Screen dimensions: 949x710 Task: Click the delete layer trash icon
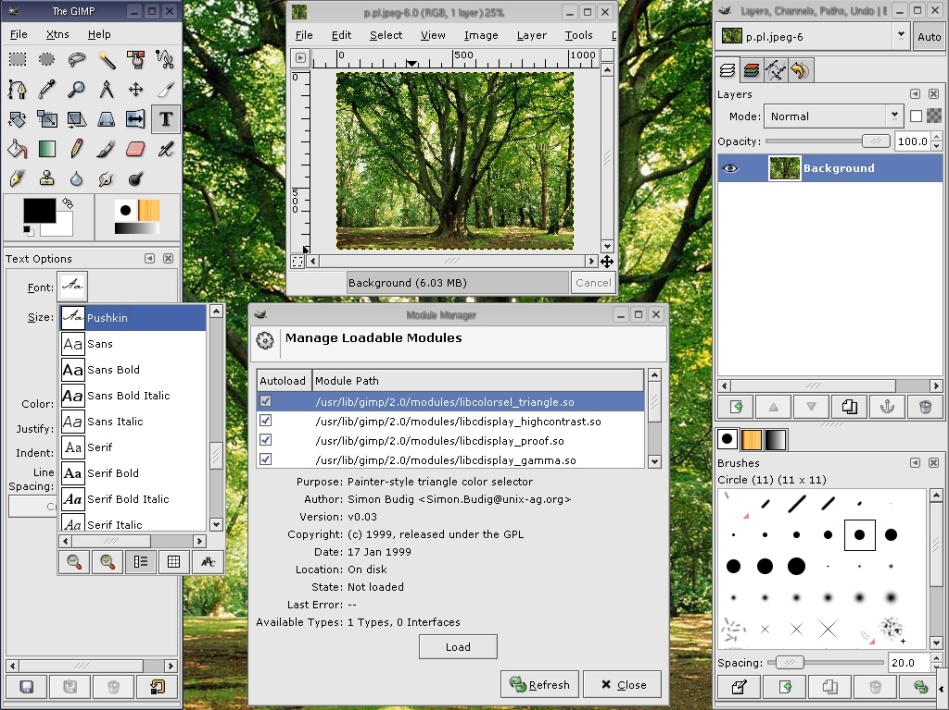[x=925, y=406]
